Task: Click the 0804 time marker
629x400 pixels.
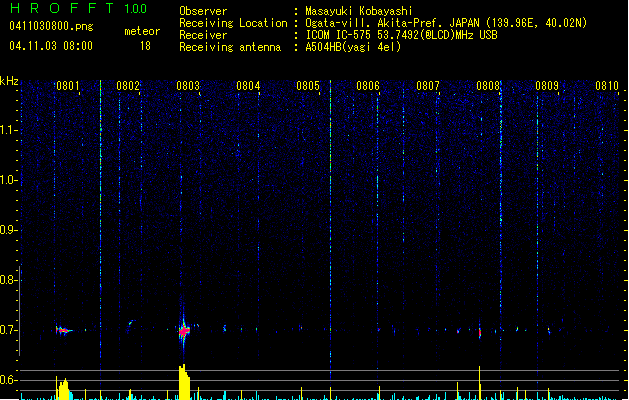Action: [248, 86]
